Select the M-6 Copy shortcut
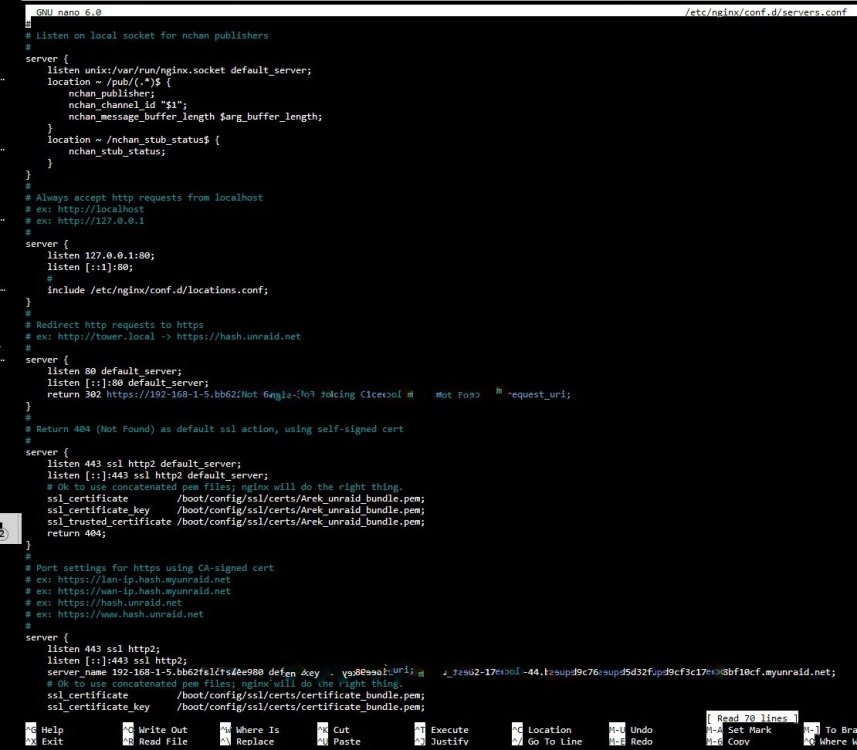This screenshot has width=857, height=750. point(729,742)
